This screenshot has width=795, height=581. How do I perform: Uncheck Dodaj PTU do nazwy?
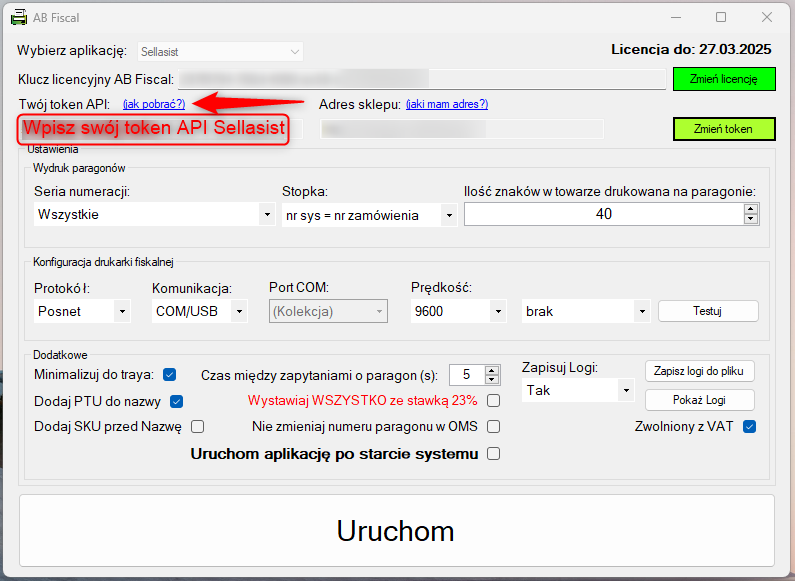pos(177,401)
